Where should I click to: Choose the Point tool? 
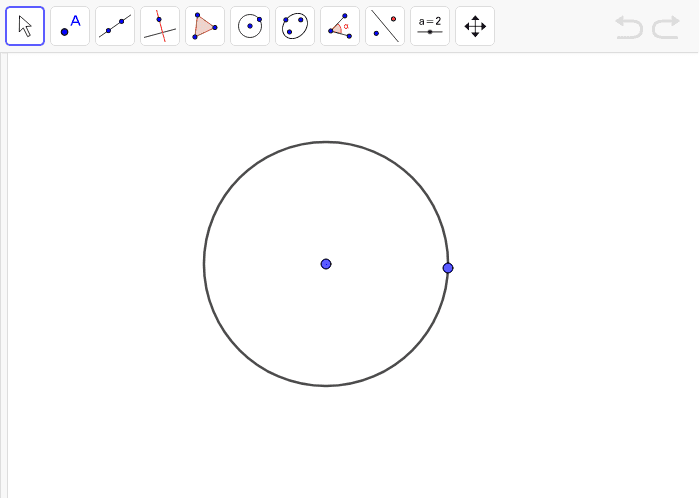point(70,26)
